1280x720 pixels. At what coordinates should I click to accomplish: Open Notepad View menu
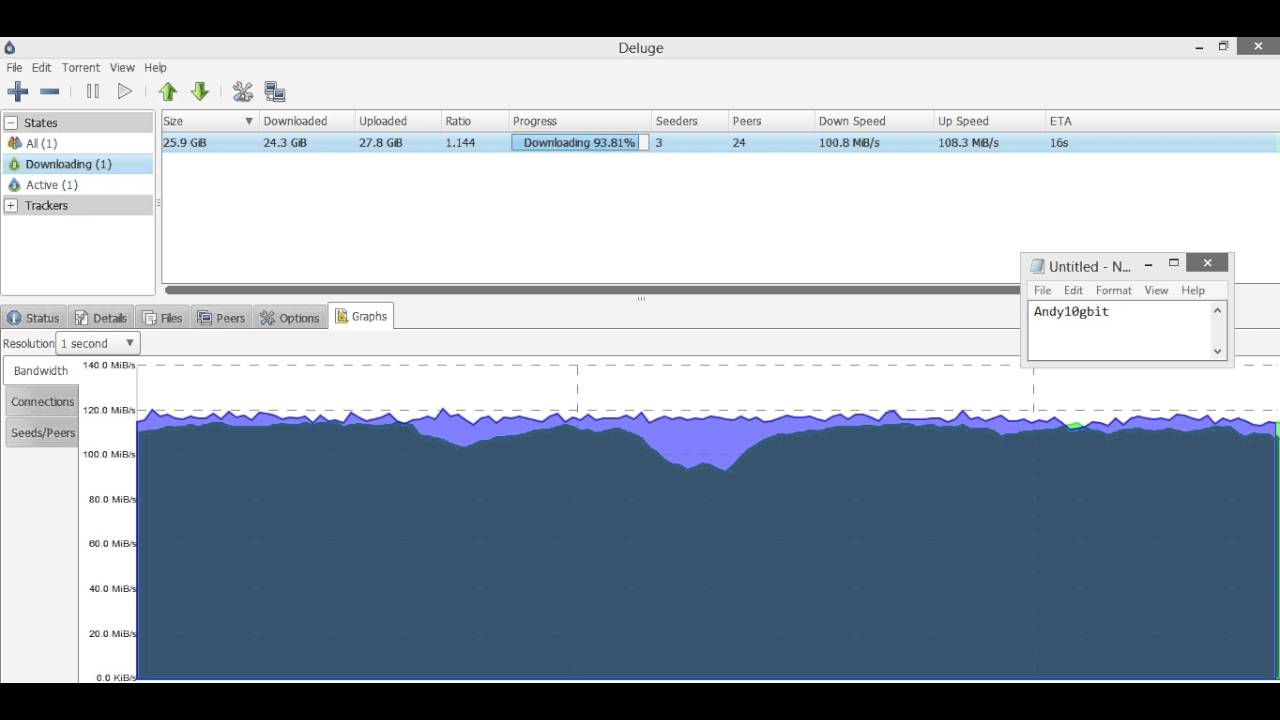click(x=1156, y=290)
